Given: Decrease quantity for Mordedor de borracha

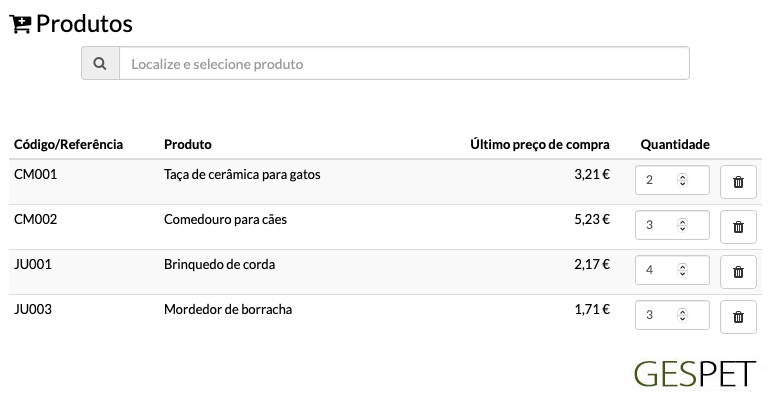Looking at the screenshot, I should 682,319.
